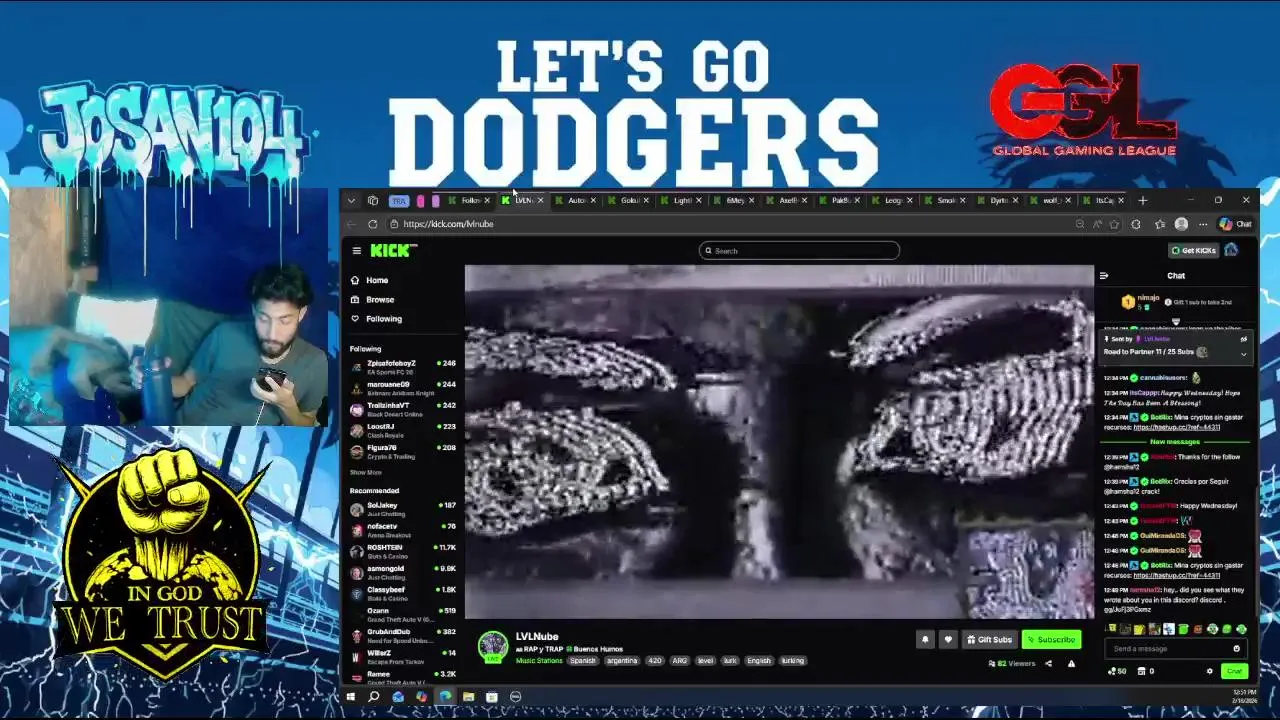
Task: Add page to favorites star icon
Action: (1114, 224)
